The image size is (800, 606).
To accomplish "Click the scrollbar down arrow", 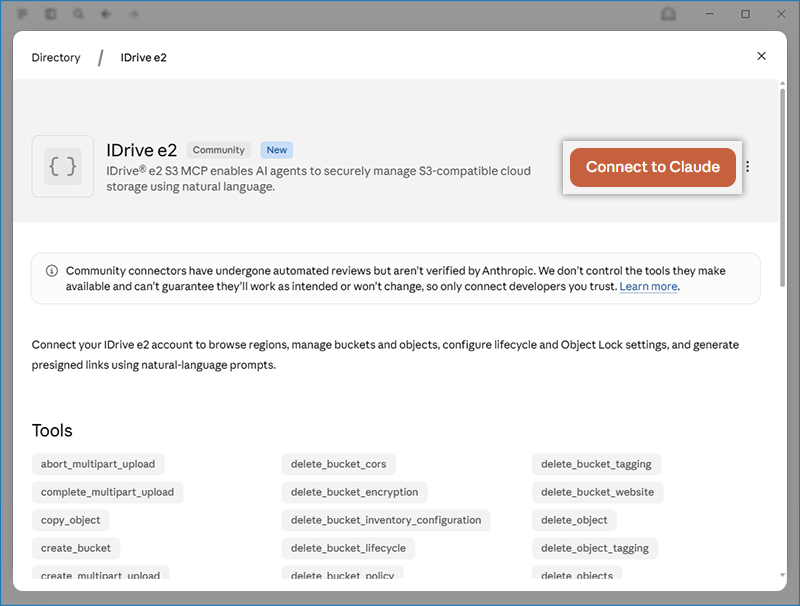I will click(x=782, y=575).
